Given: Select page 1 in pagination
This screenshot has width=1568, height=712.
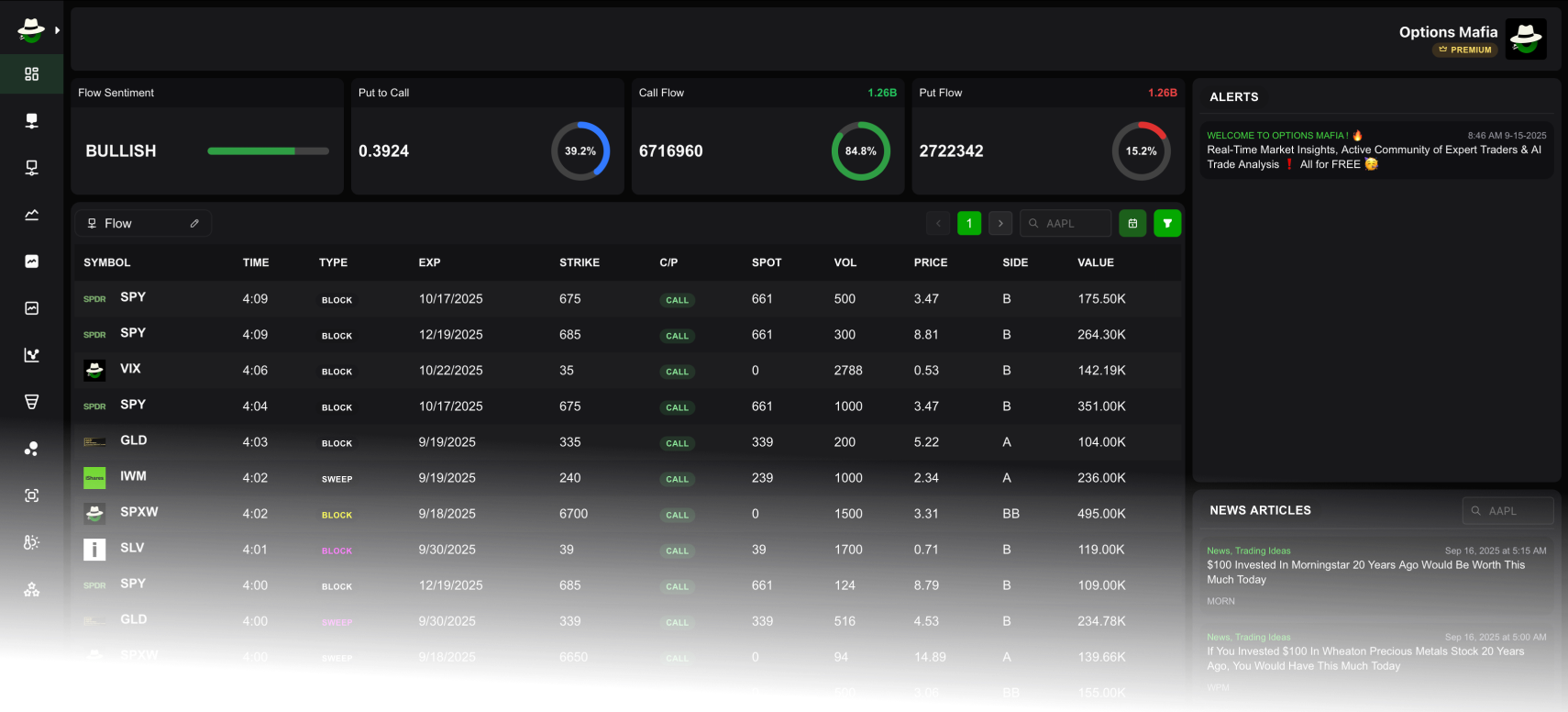Looking at the screenshot, I should point(969,224).
